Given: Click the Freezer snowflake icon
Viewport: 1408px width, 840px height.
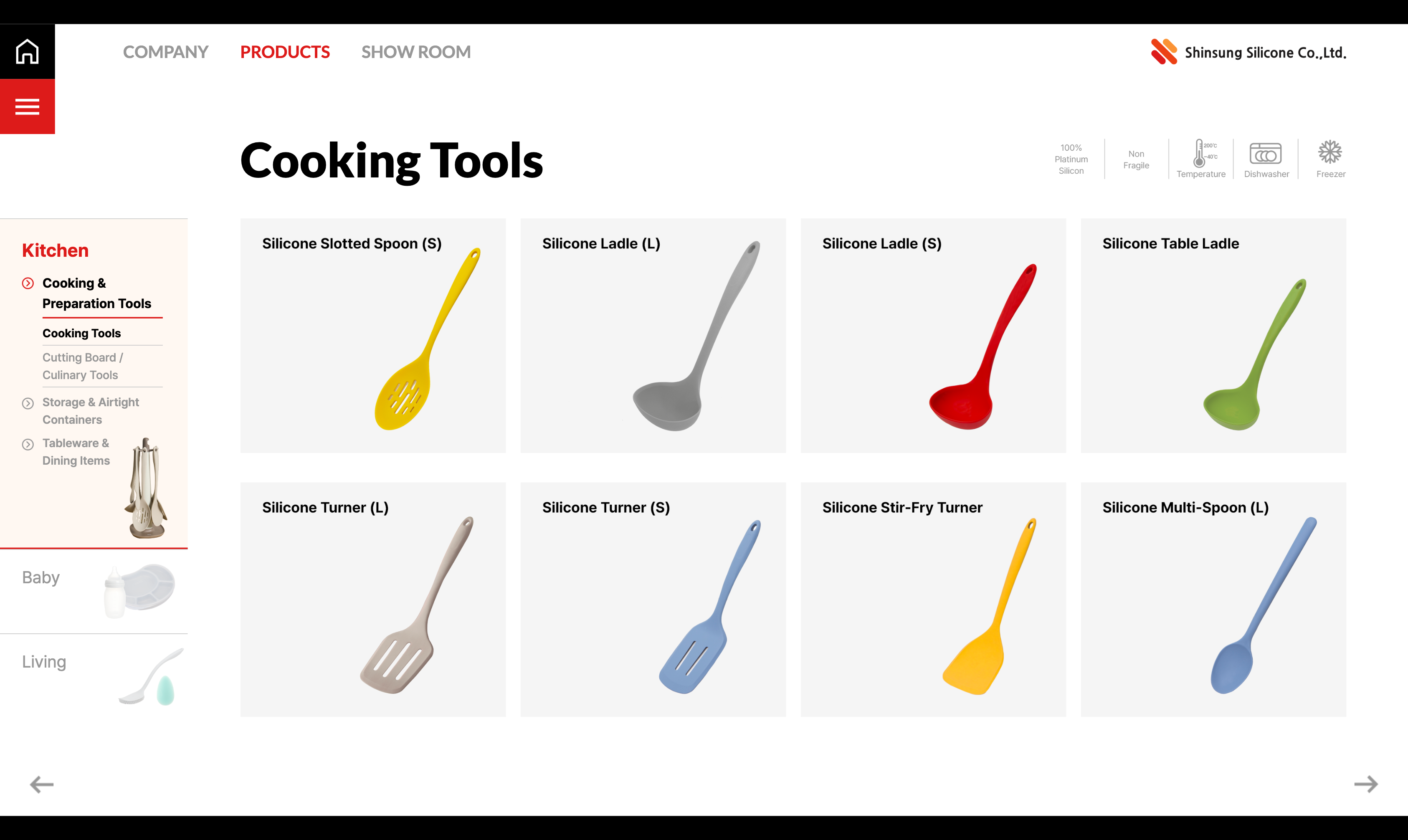Looking at the screenshot, I should click(1330, 152).
